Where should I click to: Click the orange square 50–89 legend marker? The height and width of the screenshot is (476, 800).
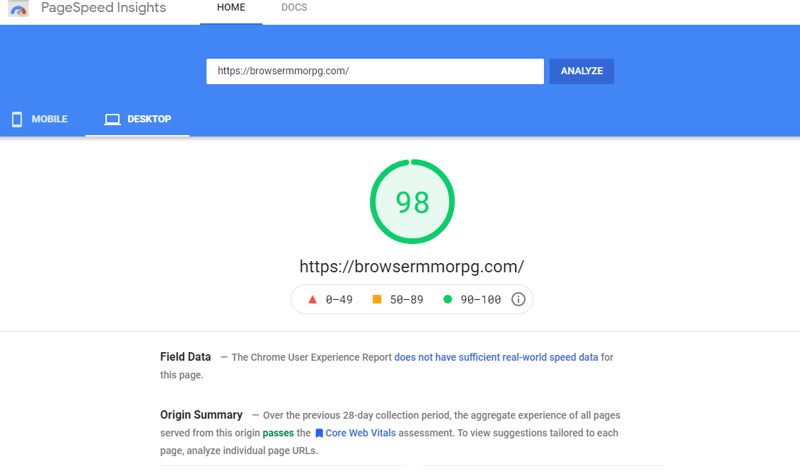click(377, 299)
